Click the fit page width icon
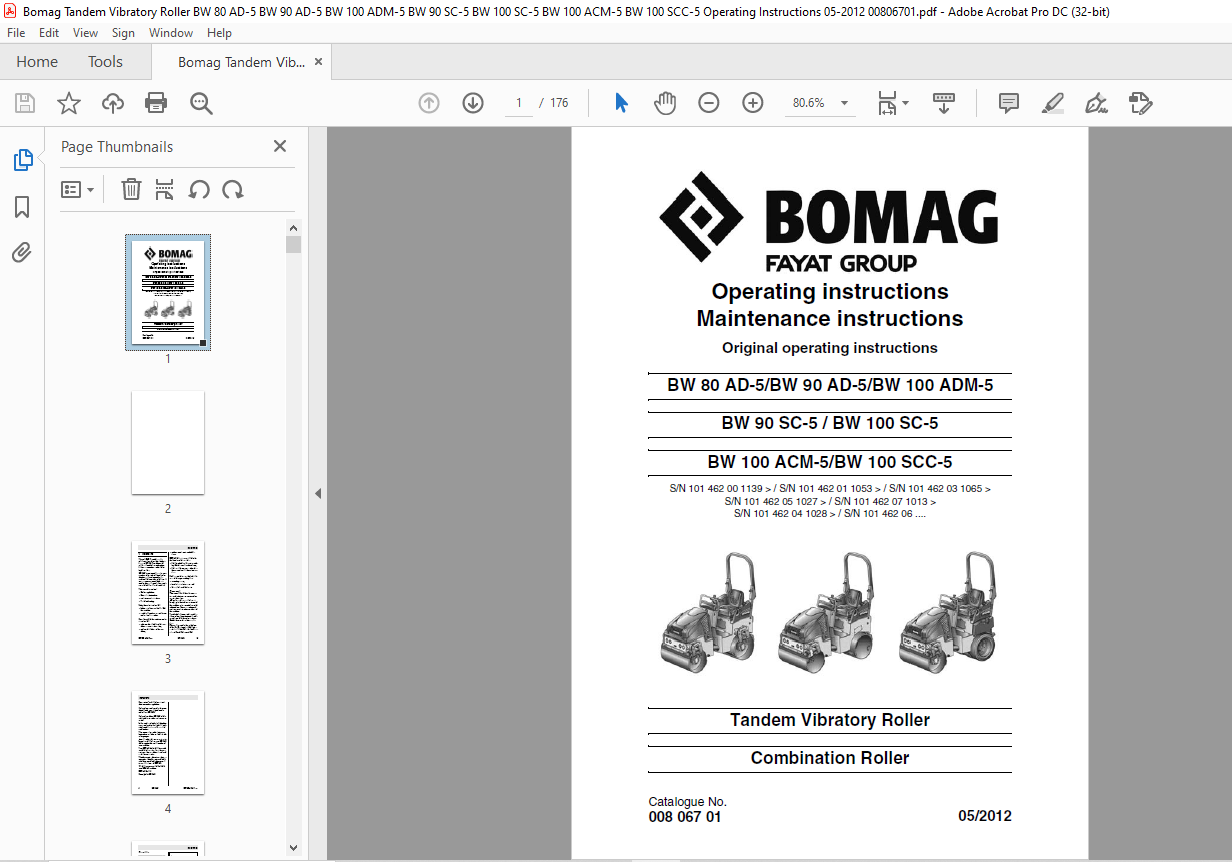 click(x=887, y=103)
